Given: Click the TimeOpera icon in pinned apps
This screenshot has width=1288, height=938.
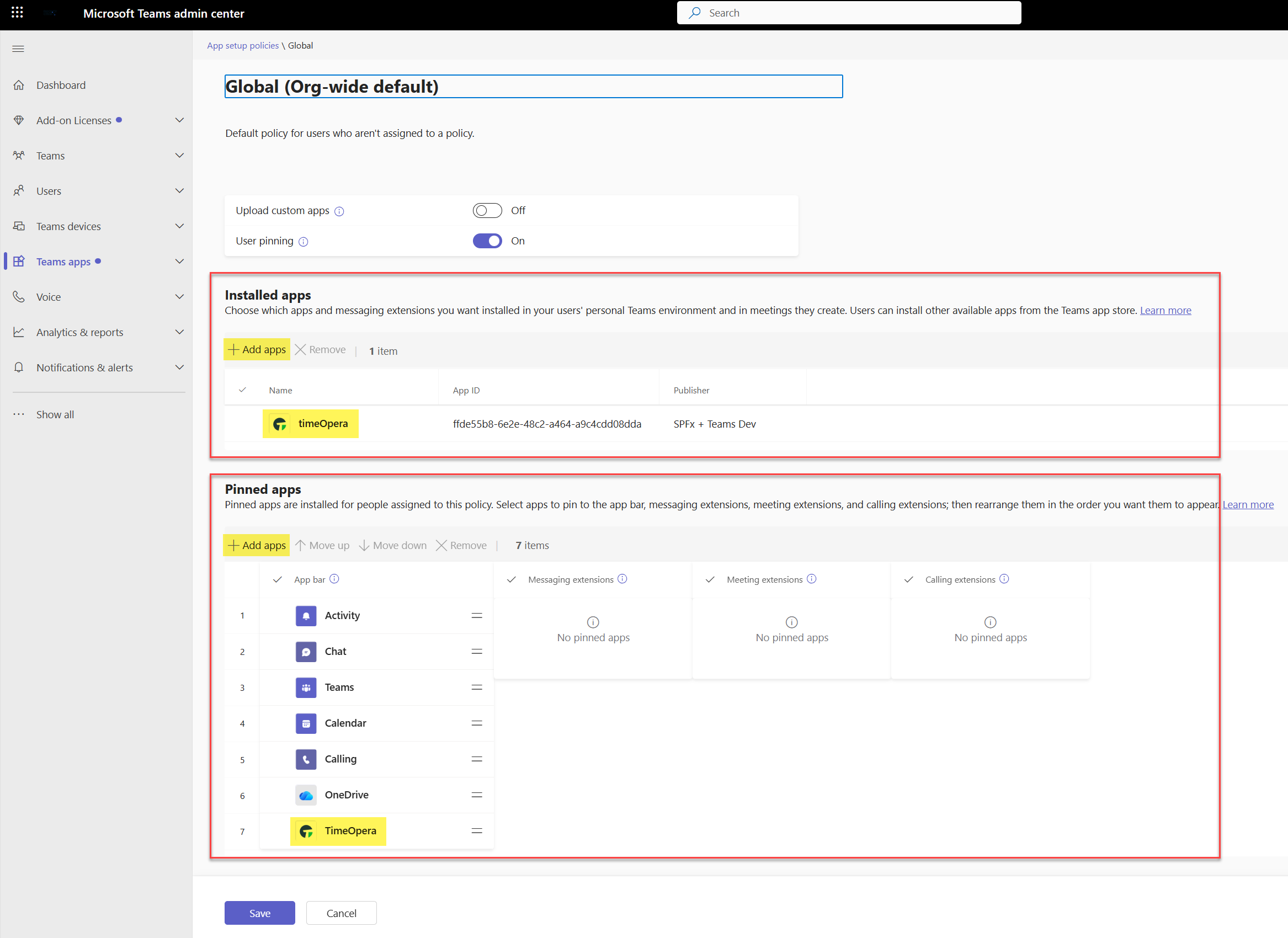Looking at the screenshot, I should click(306, 832).
